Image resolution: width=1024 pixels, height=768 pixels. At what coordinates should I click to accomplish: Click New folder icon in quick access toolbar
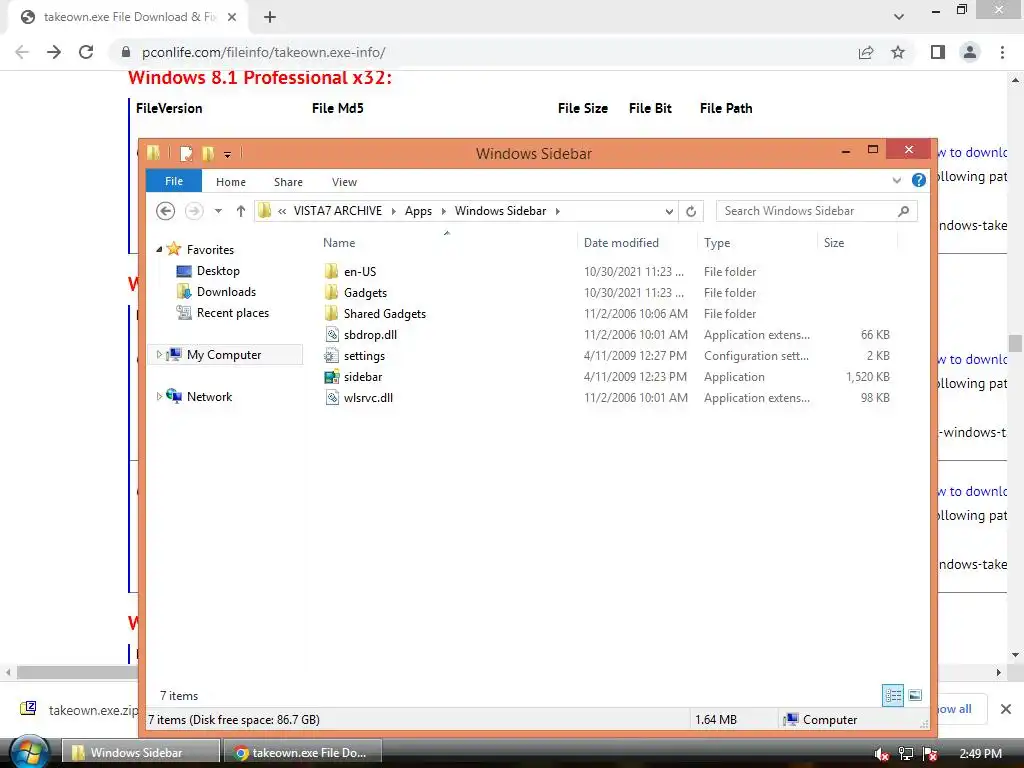click(208, 153)
